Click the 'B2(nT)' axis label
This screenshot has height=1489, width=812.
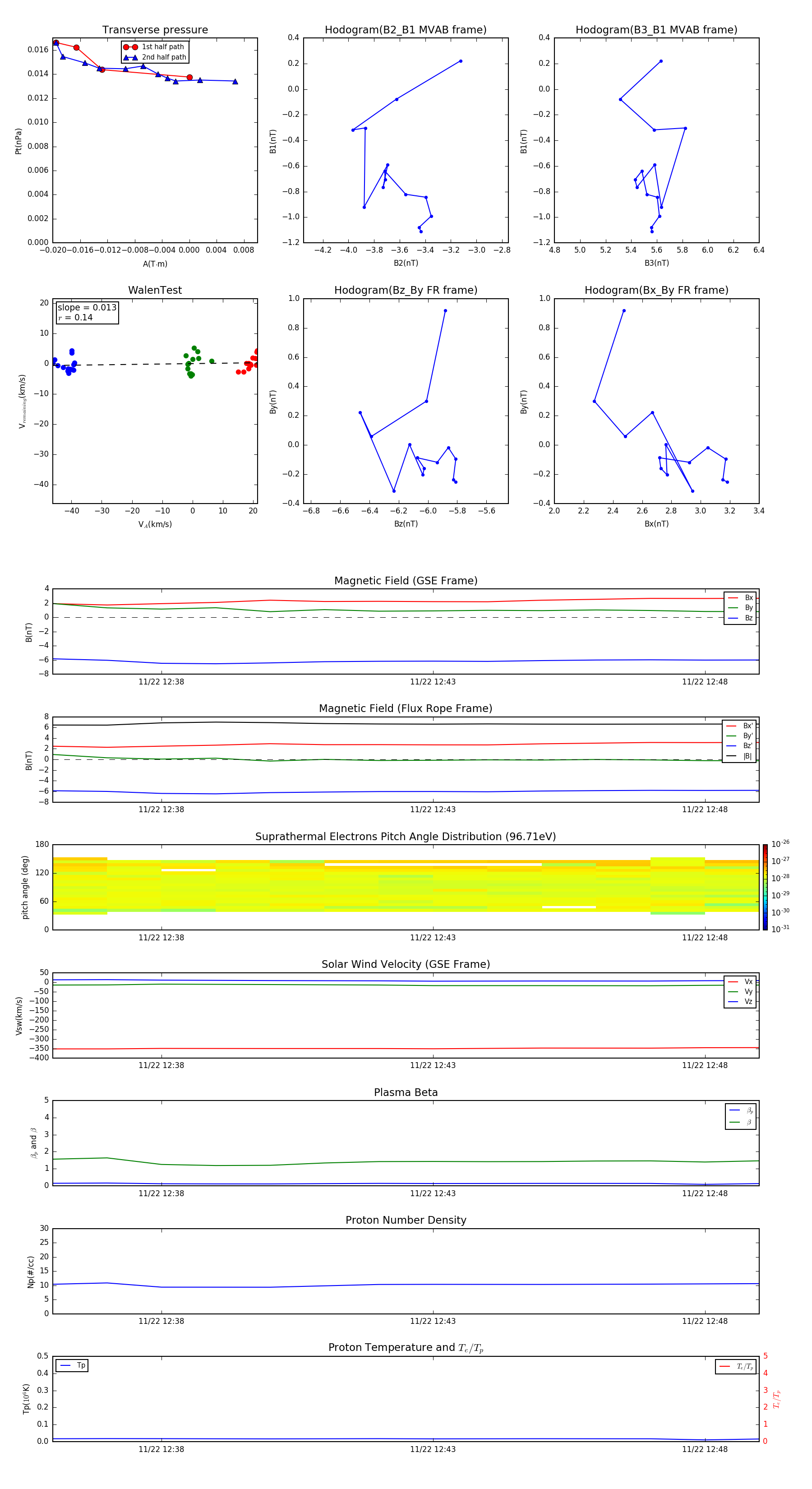[x=406, y=263]
